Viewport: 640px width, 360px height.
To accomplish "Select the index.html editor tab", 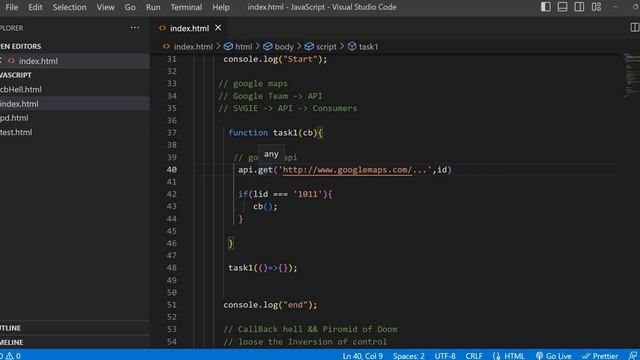I will pos(189,28).
